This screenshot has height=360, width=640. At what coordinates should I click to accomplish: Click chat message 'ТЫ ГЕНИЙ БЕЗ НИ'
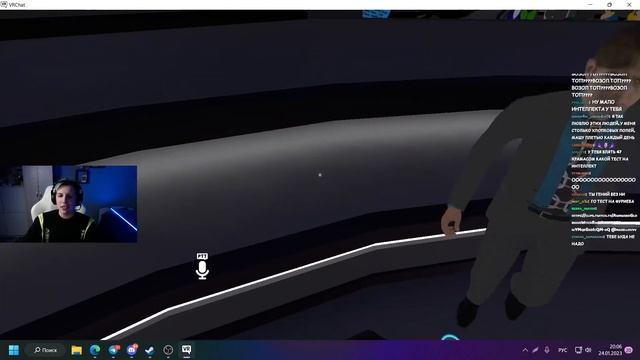(x=607, y=194)
